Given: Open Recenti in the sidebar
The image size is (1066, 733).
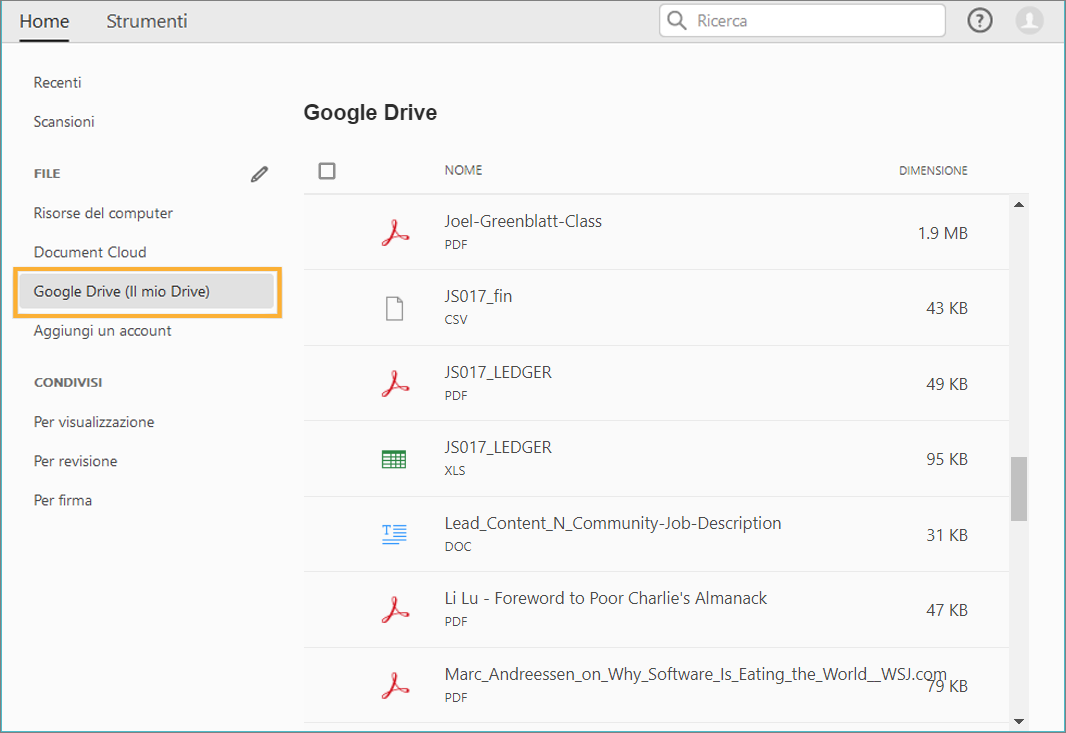Looking at the screenshot, I should [58, 83].
